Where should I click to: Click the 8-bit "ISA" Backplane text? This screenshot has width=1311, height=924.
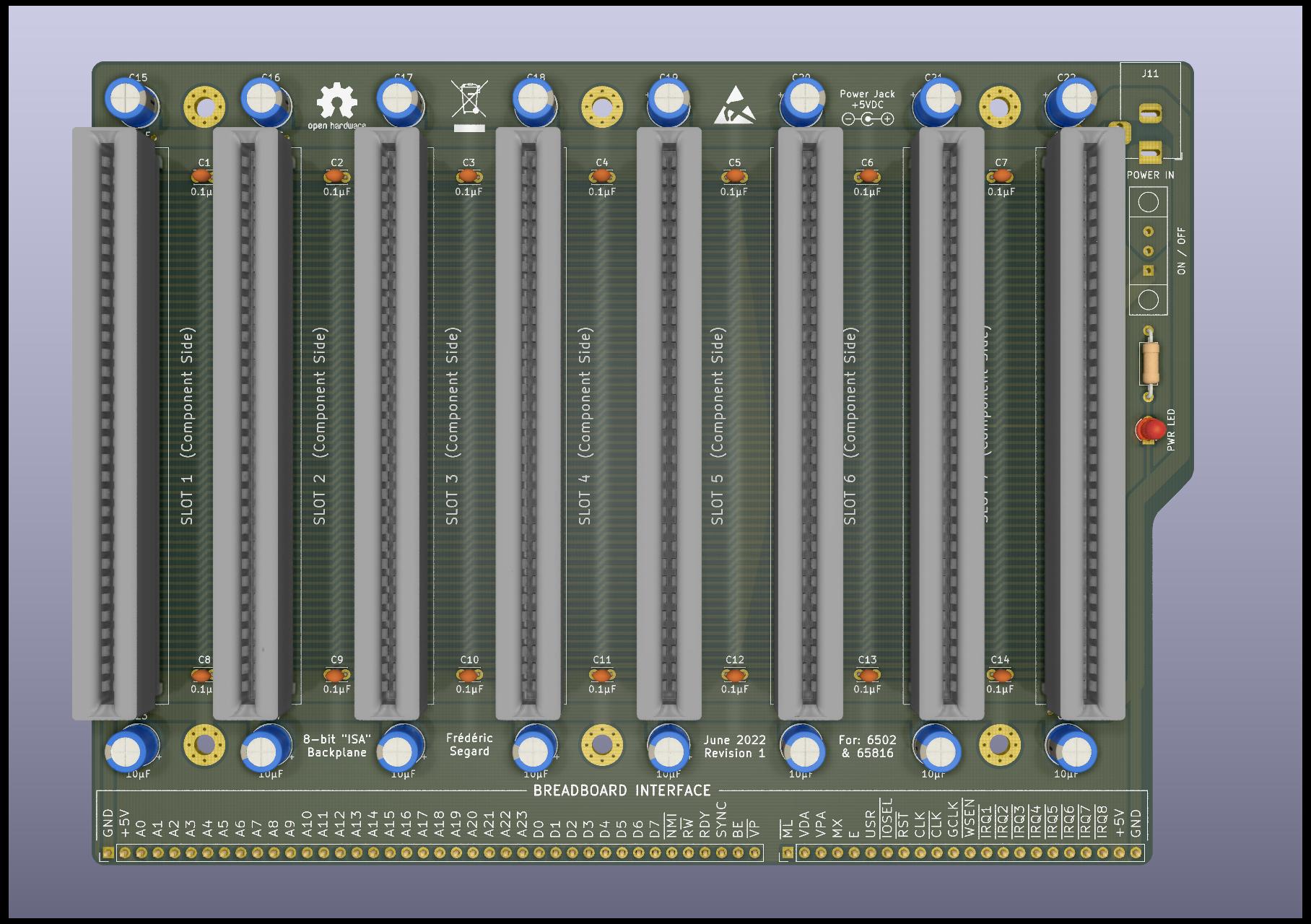(x=336, y=746)
